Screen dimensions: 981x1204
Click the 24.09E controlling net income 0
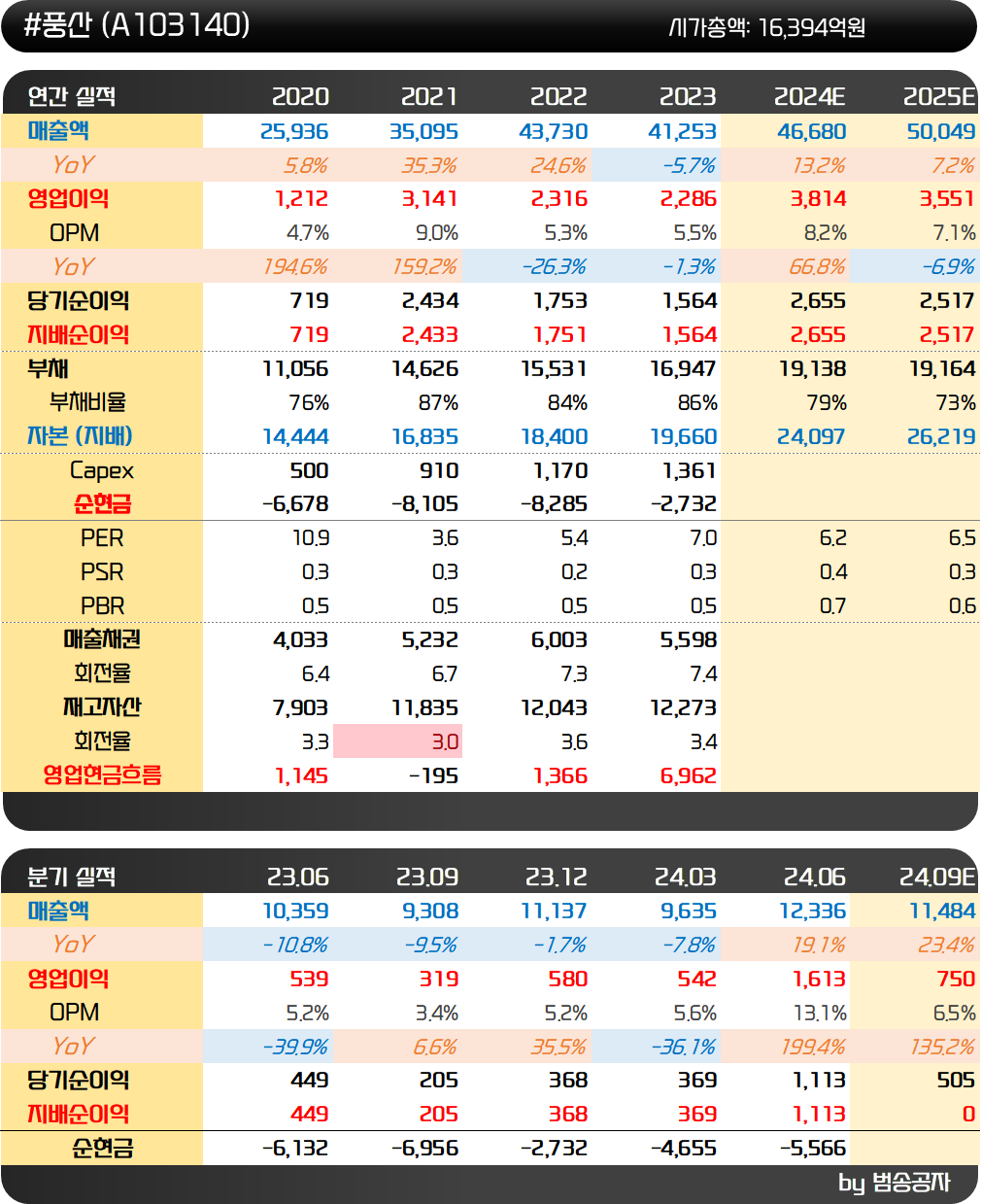[968, 1114]
